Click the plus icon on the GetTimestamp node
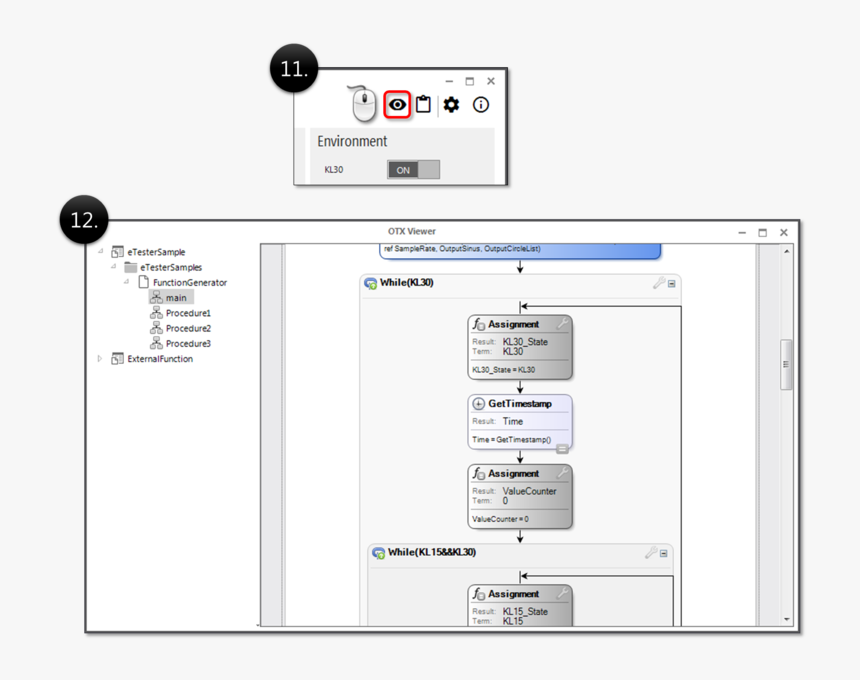The height and width of the screenshot is (680, 860). pos(478,403)
